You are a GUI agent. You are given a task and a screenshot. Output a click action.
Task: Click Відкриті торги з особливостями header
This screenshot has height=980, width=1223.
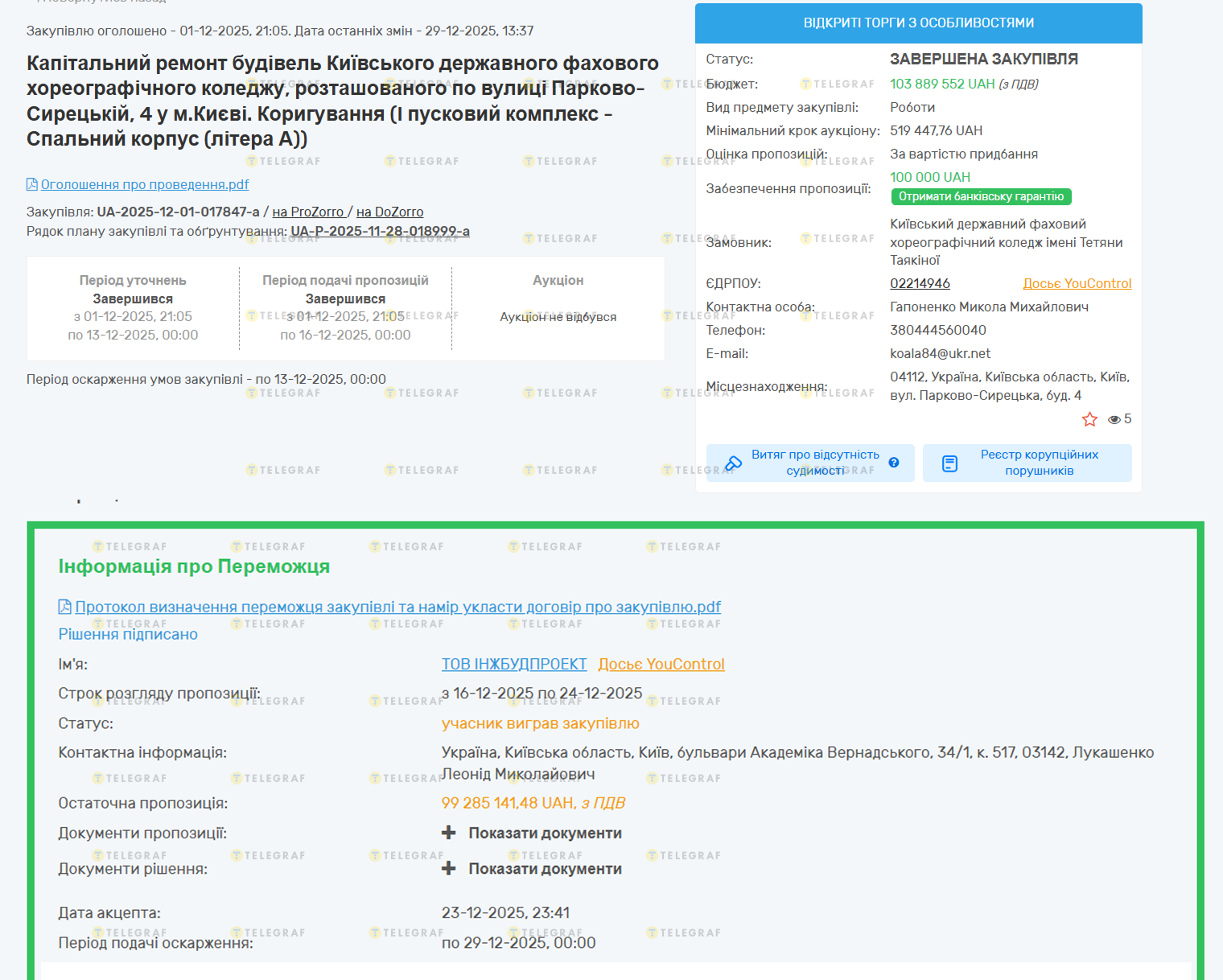tap(918, 23)
